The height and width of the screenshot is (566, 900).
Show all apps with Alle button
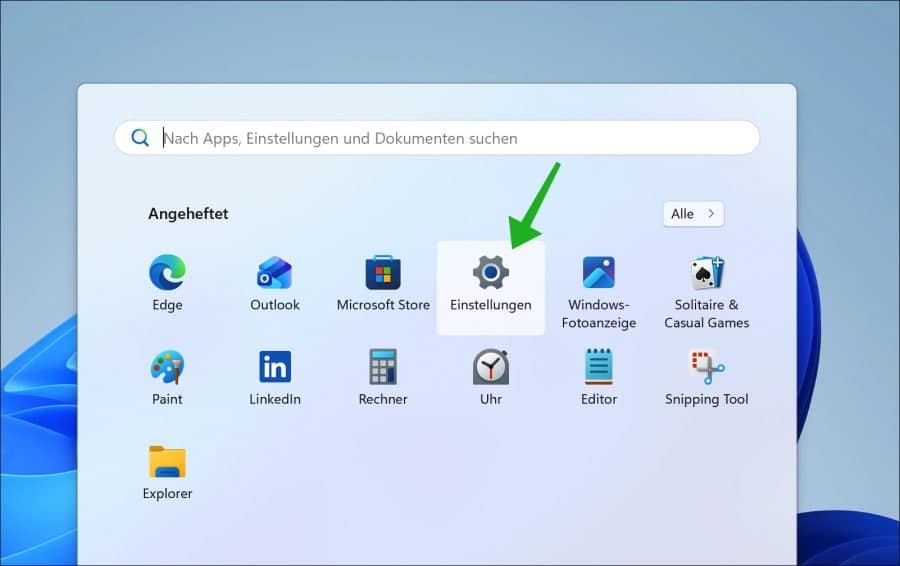tap(684, 214)
